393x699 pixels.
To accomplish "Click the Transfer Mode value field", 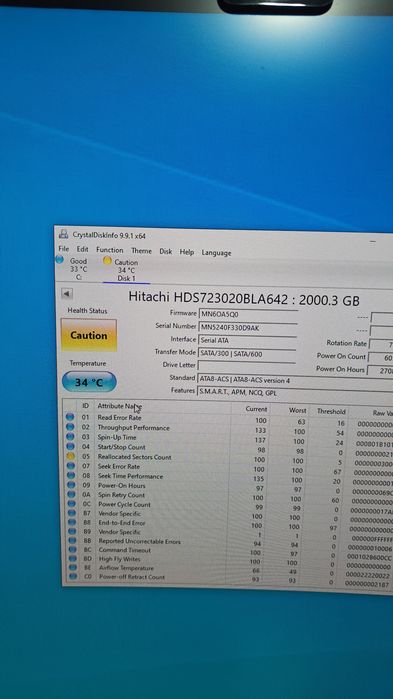I will coord(246,354).
